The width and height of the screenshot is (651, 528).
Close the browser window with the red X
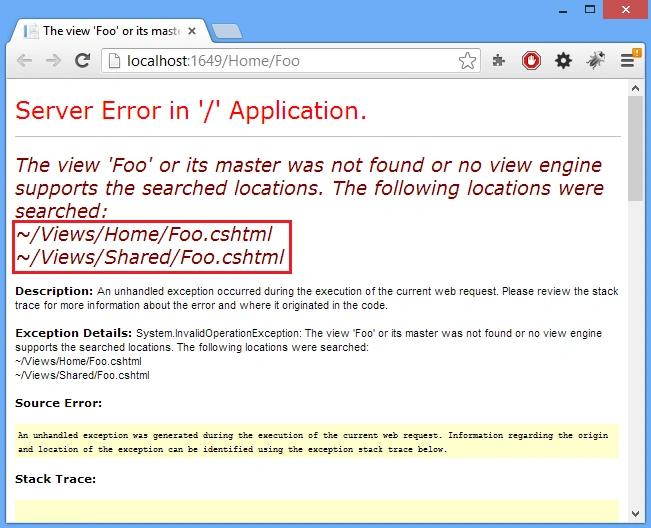[626, 10]
